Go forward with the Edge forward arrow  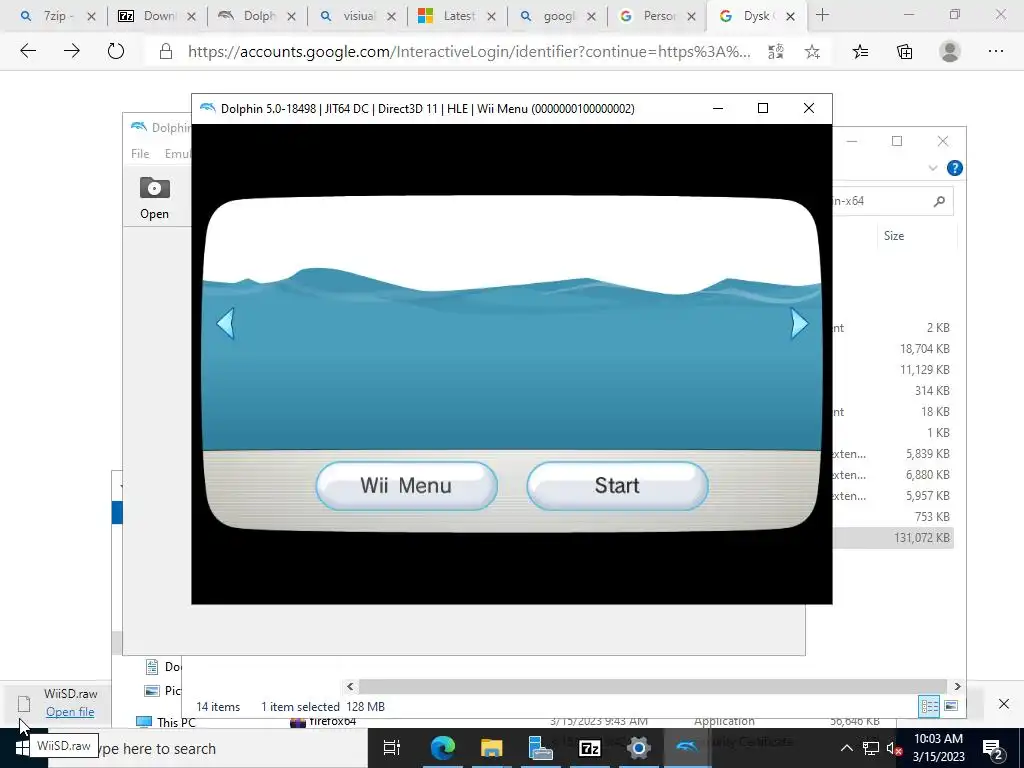click(72, 51)
